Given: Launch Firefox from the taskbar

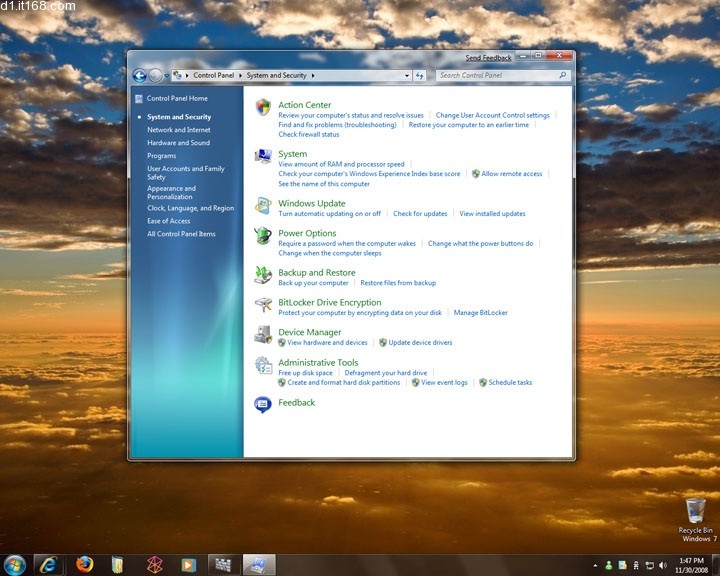Looking at the screenshot, I should (84, 565).
